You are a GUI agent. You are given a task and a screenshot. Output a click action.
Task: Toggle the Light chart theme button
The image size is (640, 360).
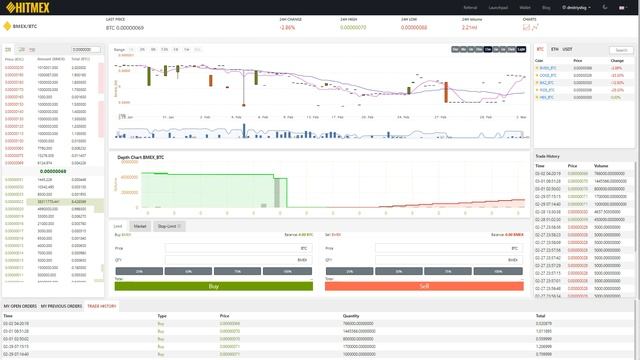pos(521,49)
